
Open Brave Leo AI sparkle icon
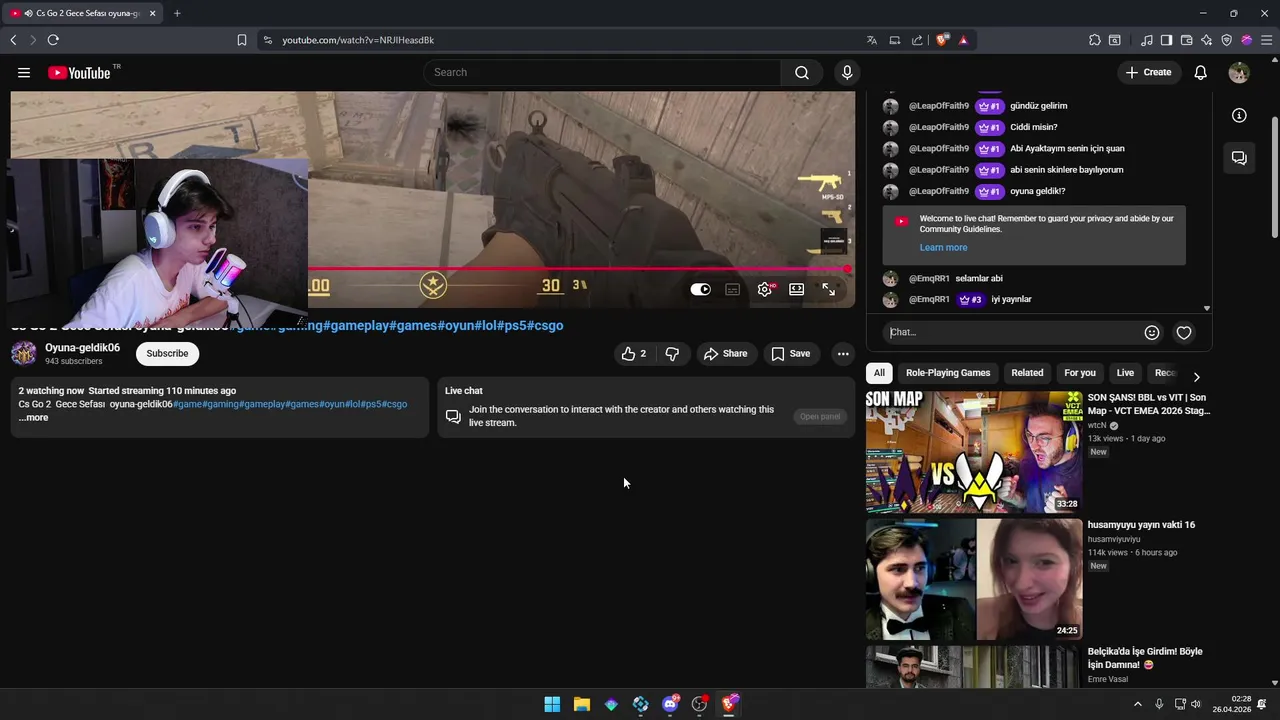click(x=1206, y=40)
